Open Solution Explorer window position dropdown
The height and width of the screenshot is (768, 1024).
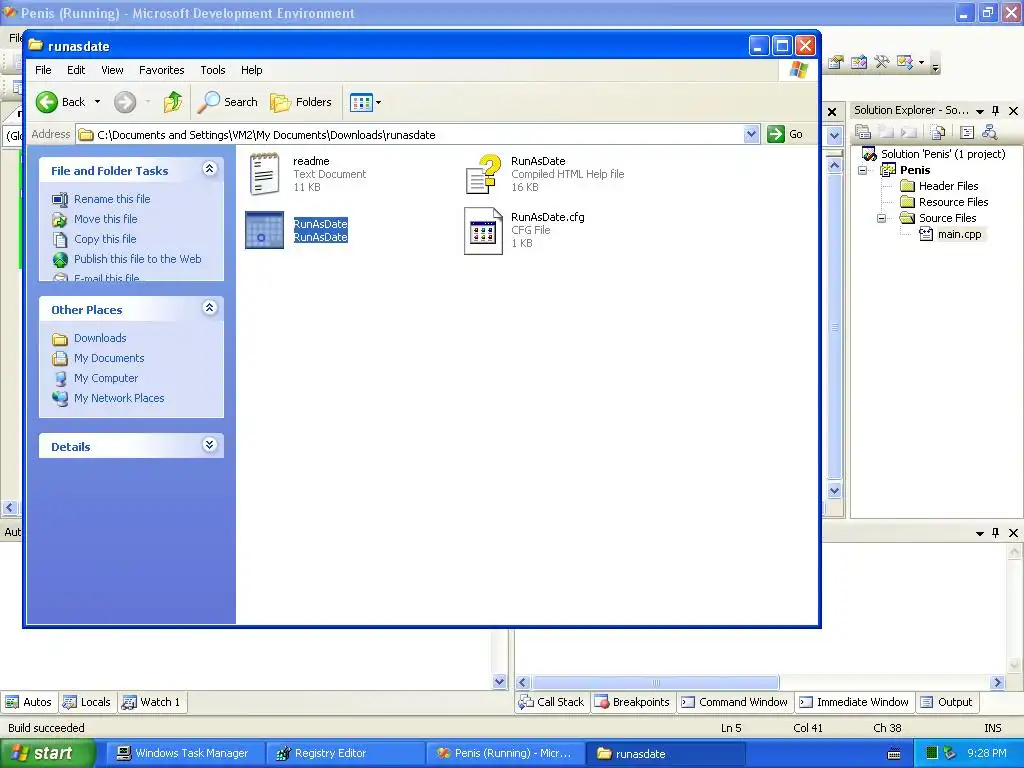coord(980,112)
